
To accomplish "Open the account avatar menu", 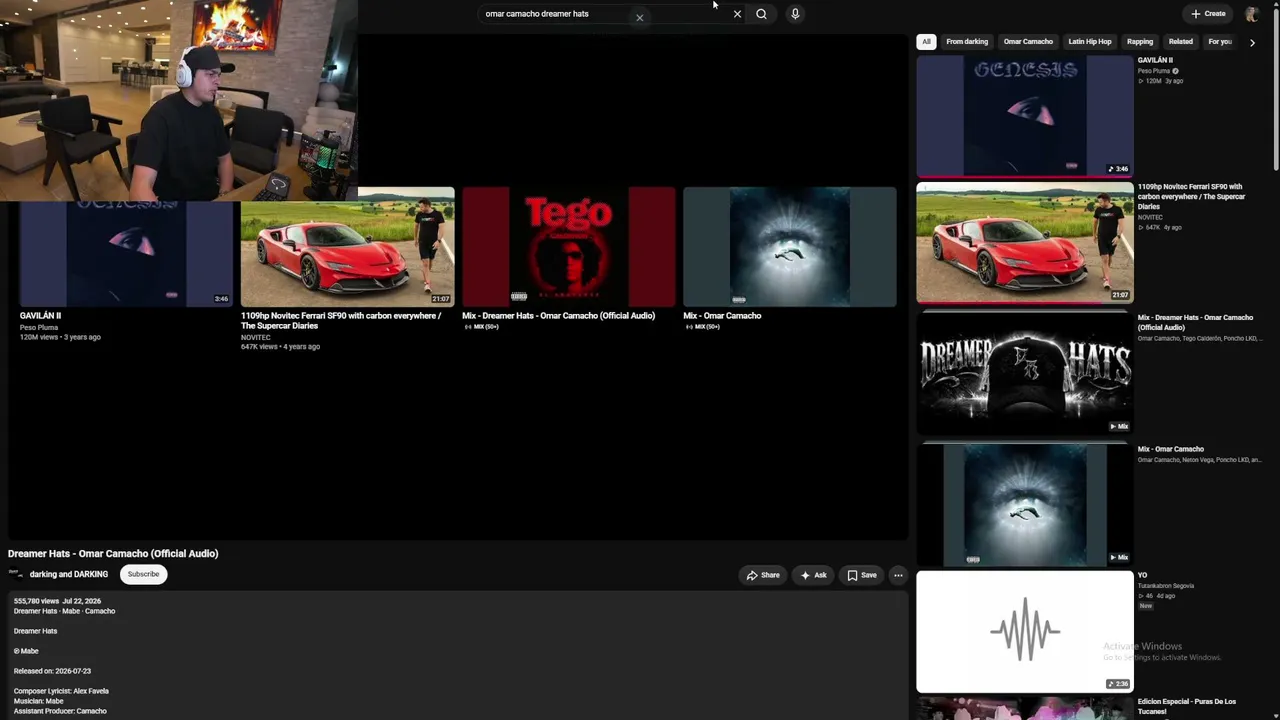I will 1251,14.
